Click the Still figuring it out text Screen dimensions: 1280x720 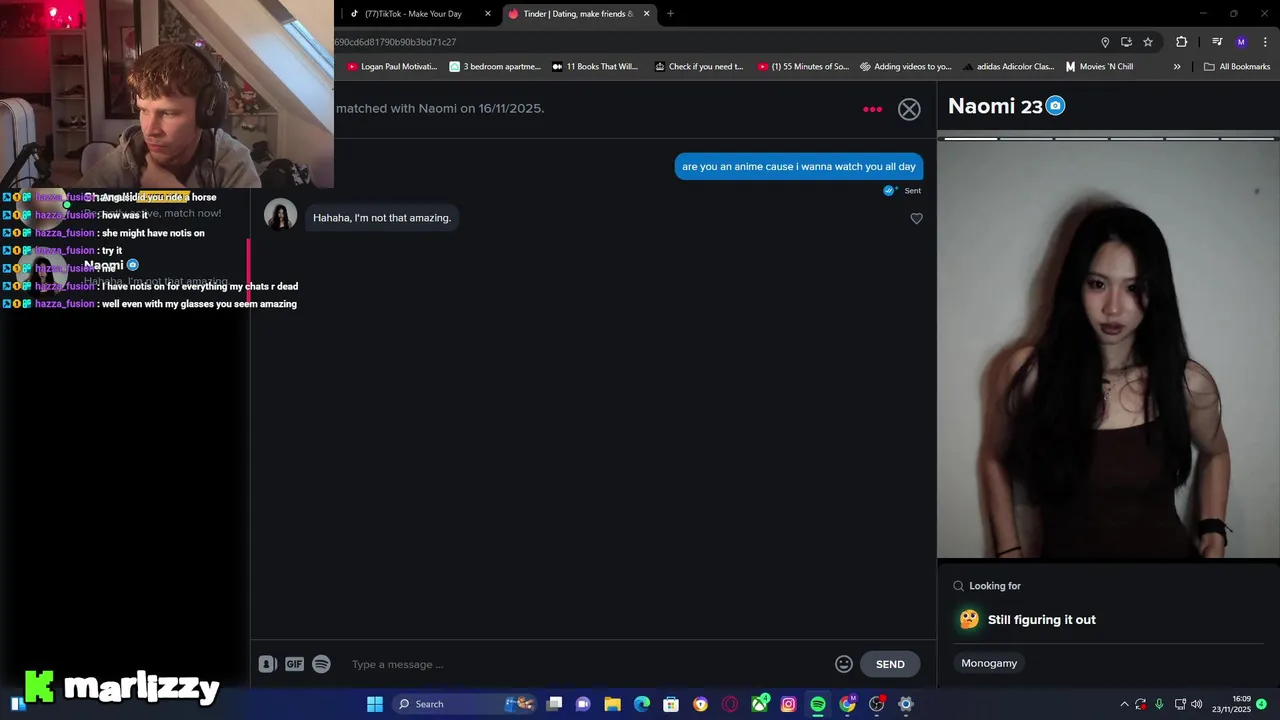click(x=1042, y=620)
